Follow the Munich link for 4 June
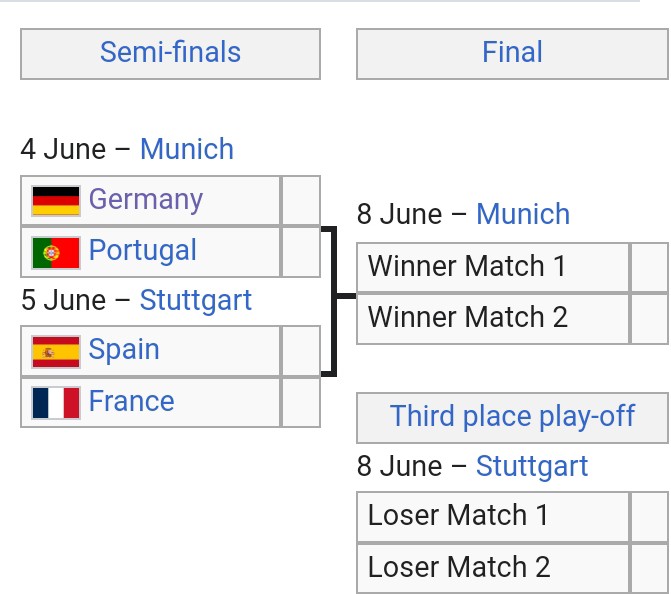Screen dimensions: 671x594 [x=187, y=149]
